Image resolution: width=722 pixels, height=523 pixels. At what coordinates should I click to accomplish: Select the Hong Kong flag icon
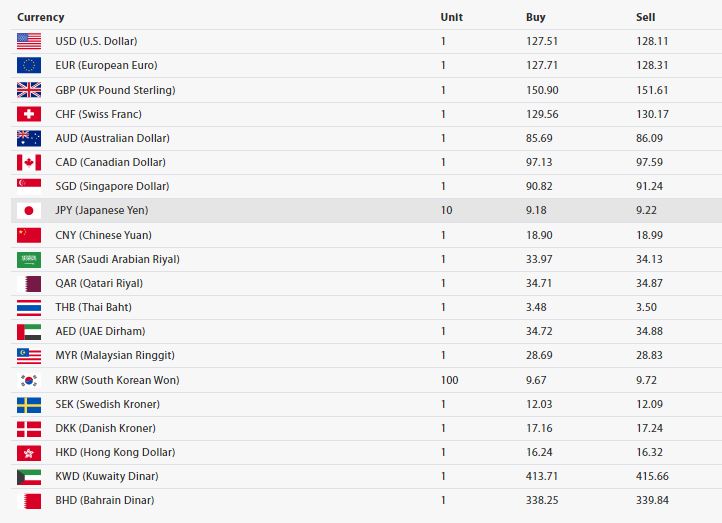coord(29,453)
